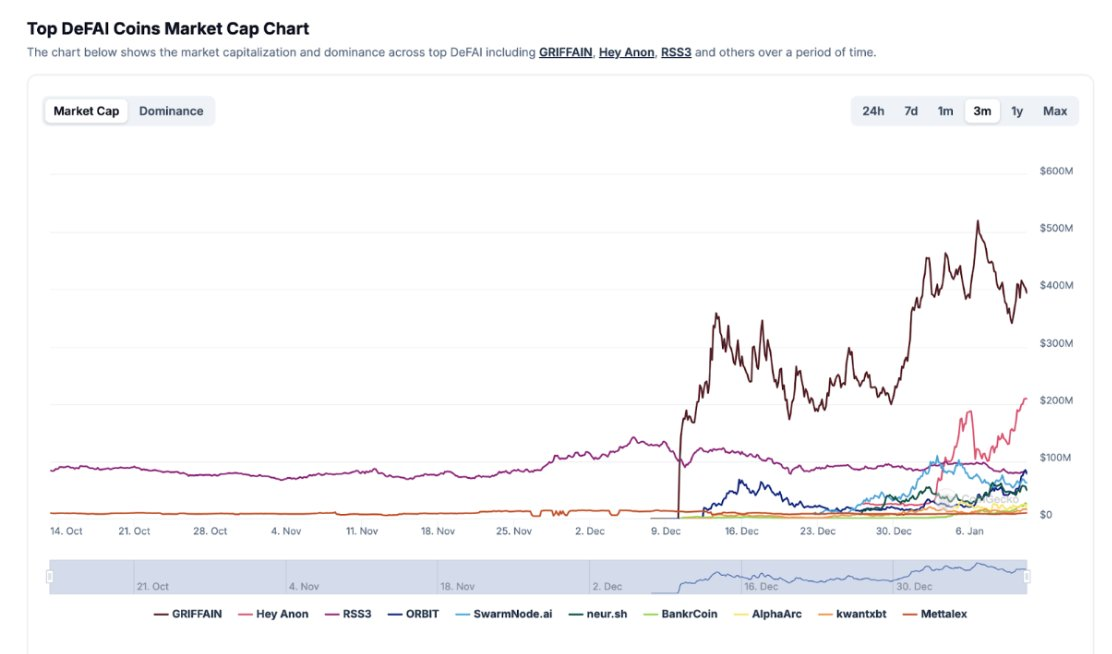Viewport: 1112px width, 654px height.
Task: Toggle Mettalex legend entry
Action: (934, 614)
